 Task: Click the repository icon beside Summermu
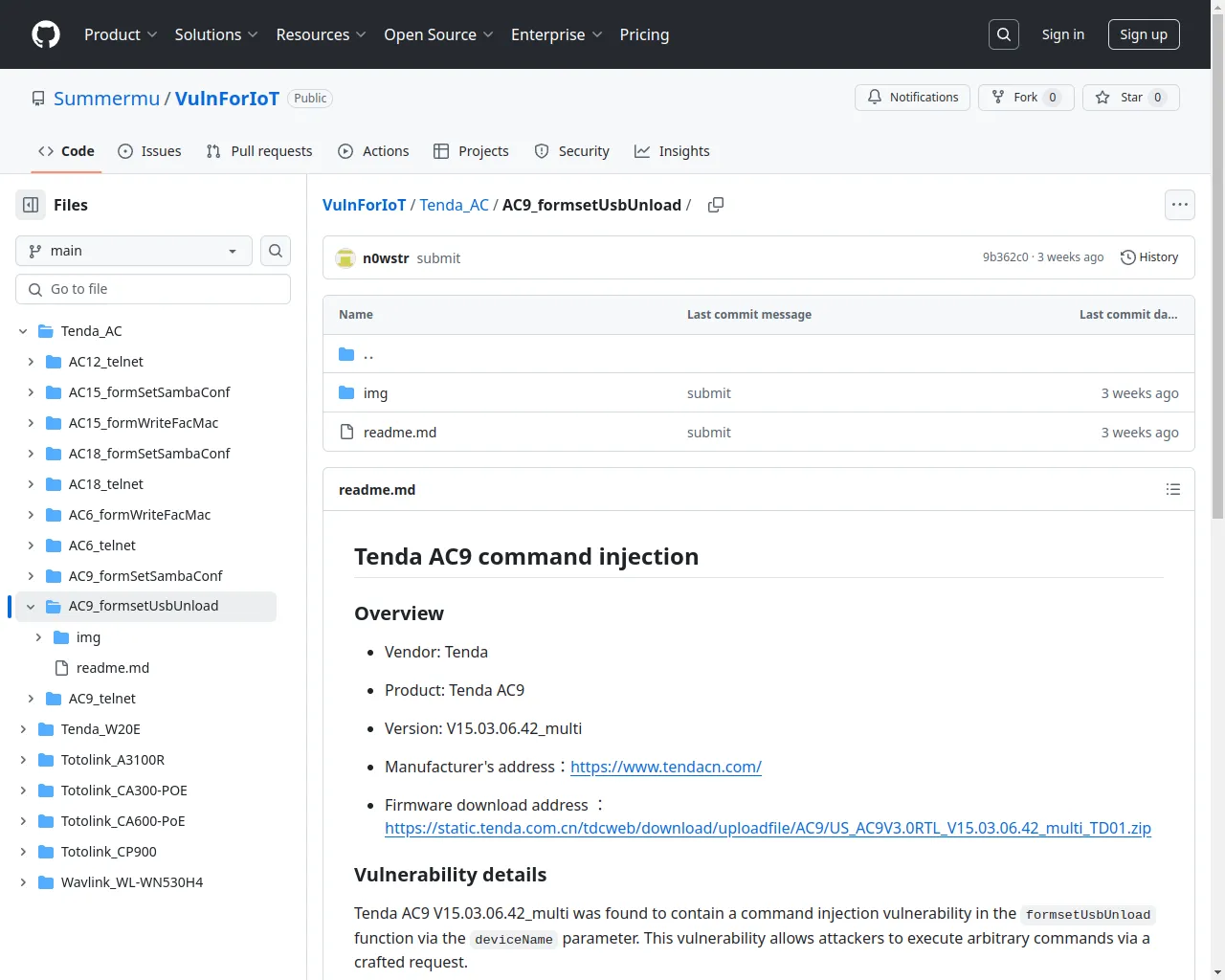click(x=38, y=99)
